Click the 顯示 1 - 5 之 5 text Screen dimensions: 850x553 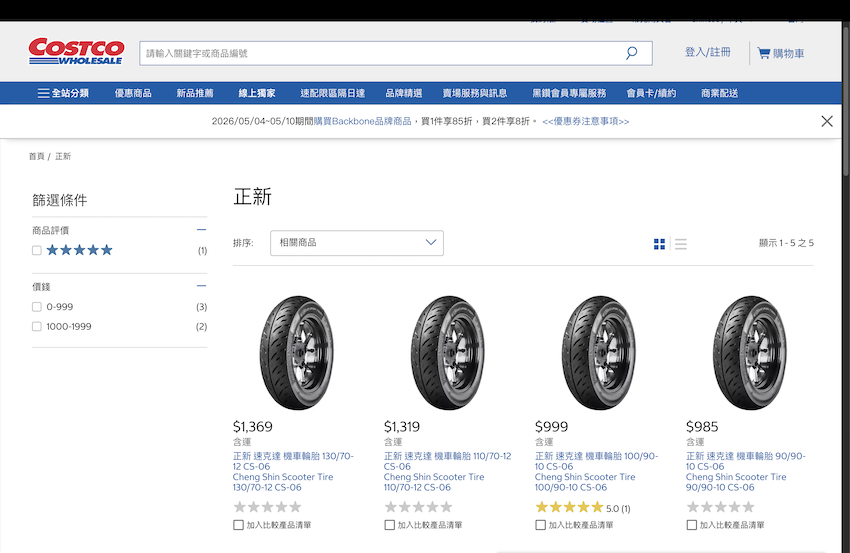point(786,243)
